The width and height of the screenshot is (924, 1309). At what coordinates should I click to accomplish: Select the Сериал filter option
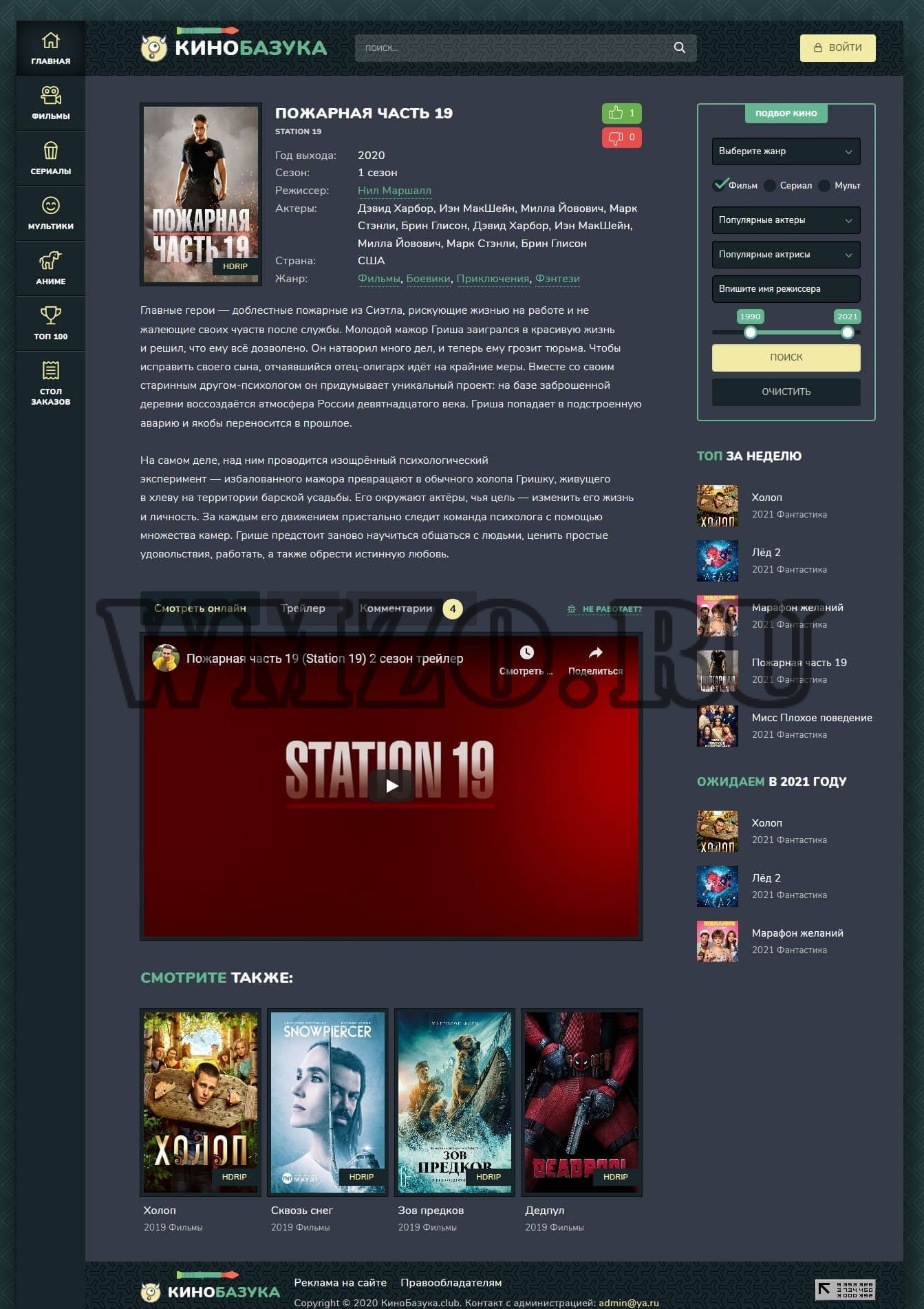coord(788,186)
